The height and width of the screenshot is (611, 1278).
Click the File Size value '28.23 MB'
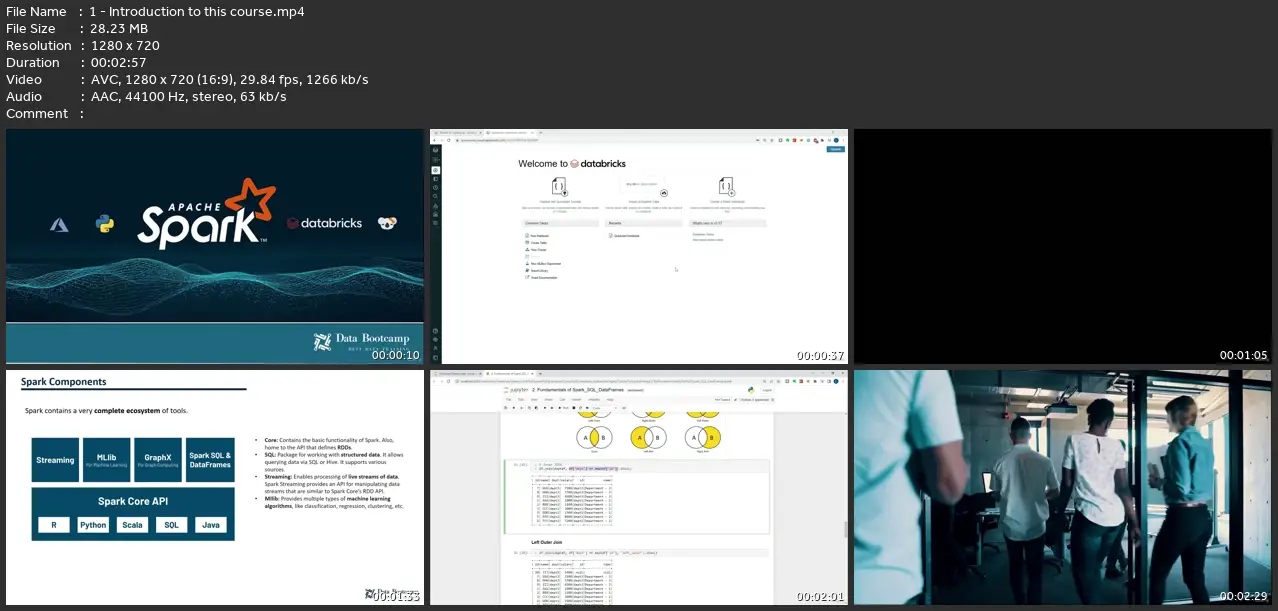118,28
